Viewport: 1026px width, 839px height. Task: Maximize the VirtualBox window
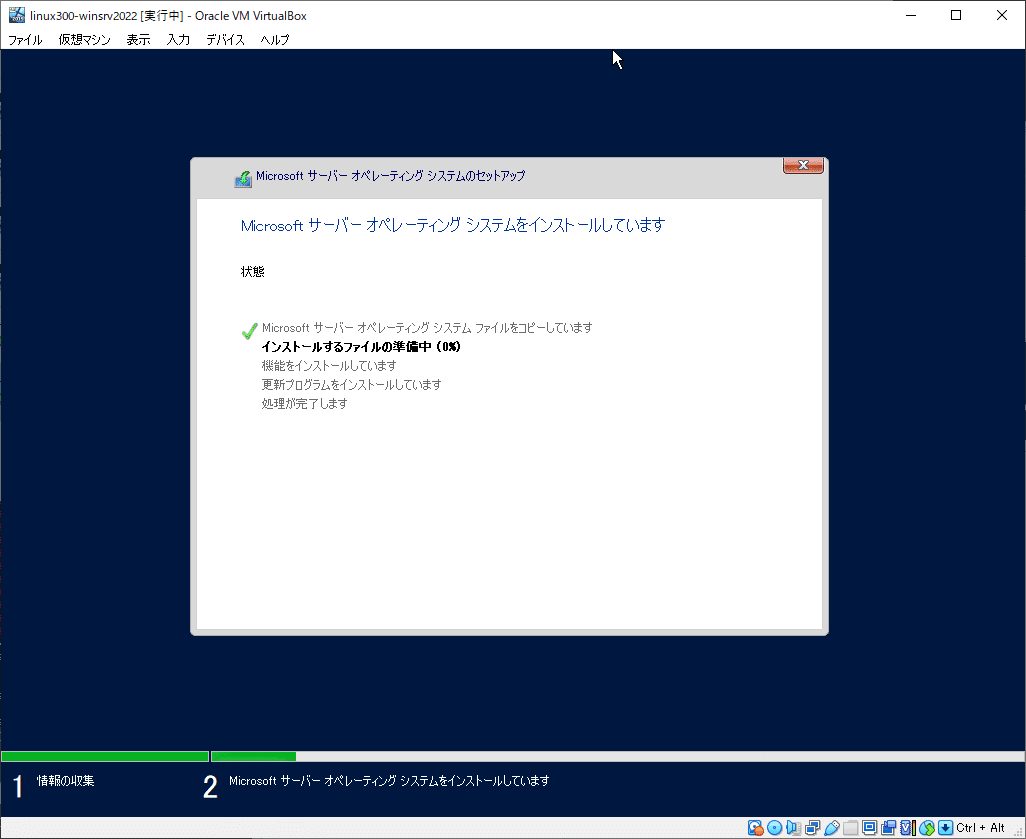tap(956, 15)
